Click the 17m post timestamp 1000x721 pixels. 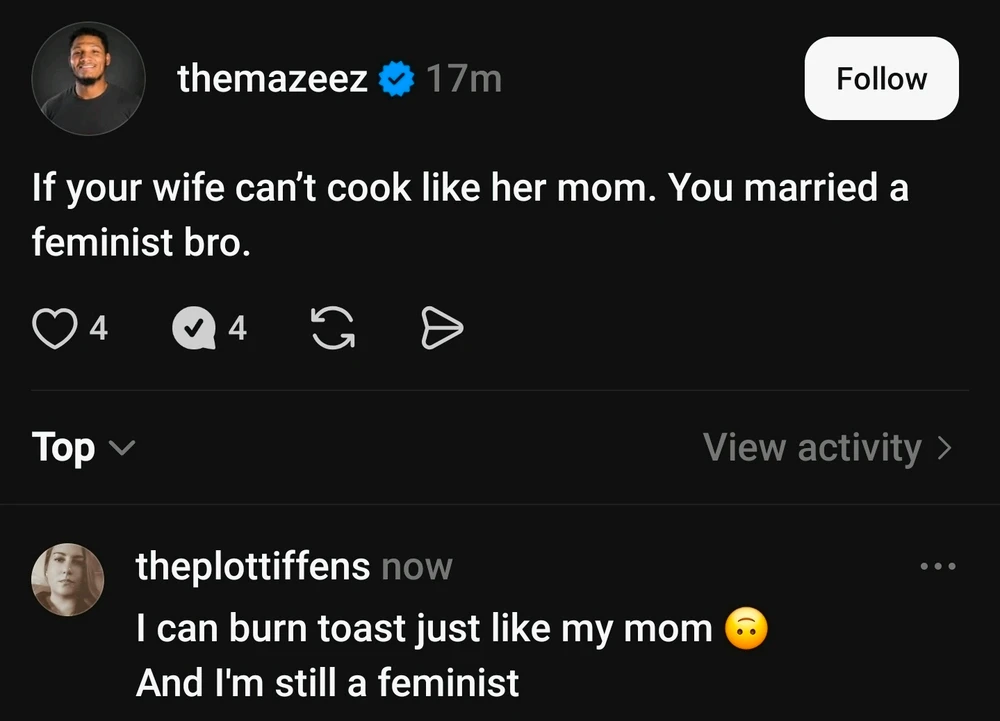[464, 78]
